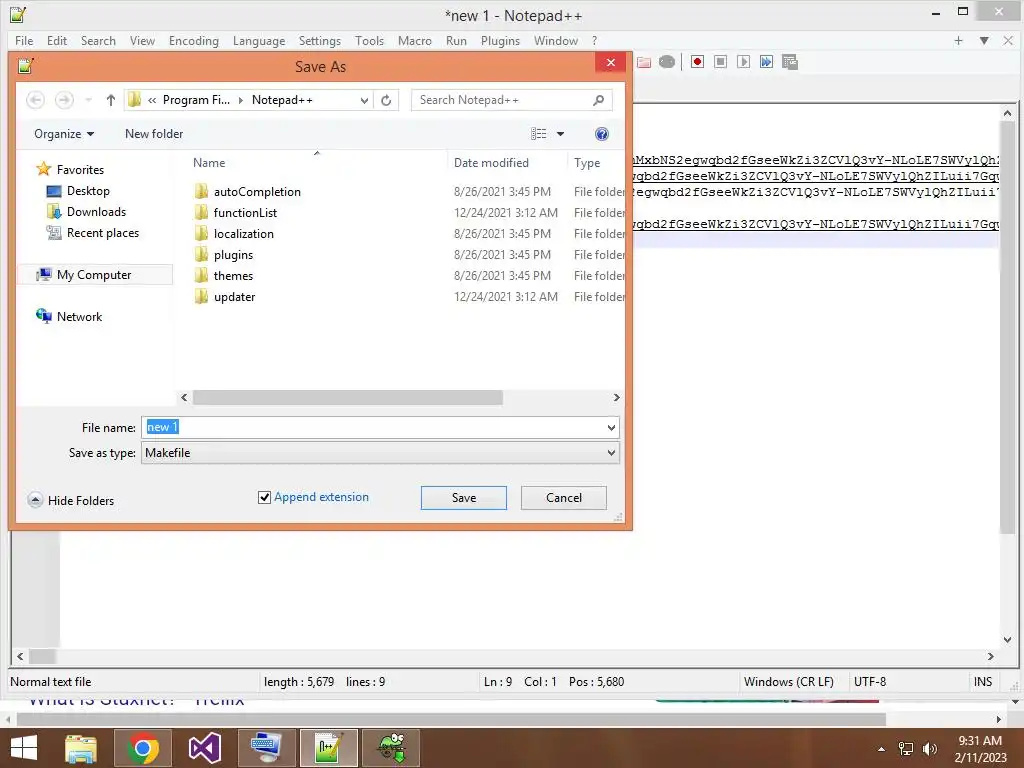Collapse folders with Hide Folders
1024x768 pixels.
pyautogui.click(x=71, y=500)
